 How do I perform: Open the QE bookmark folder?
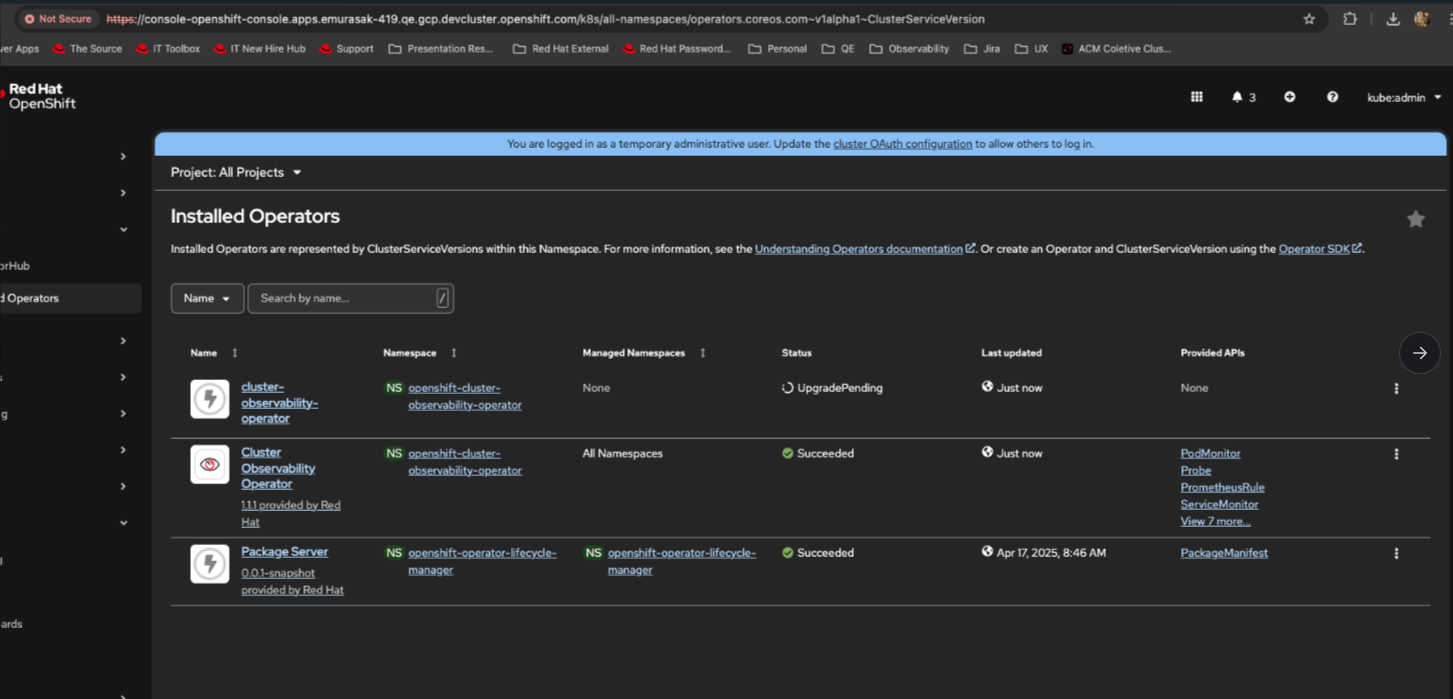click(x=838, y=48)
